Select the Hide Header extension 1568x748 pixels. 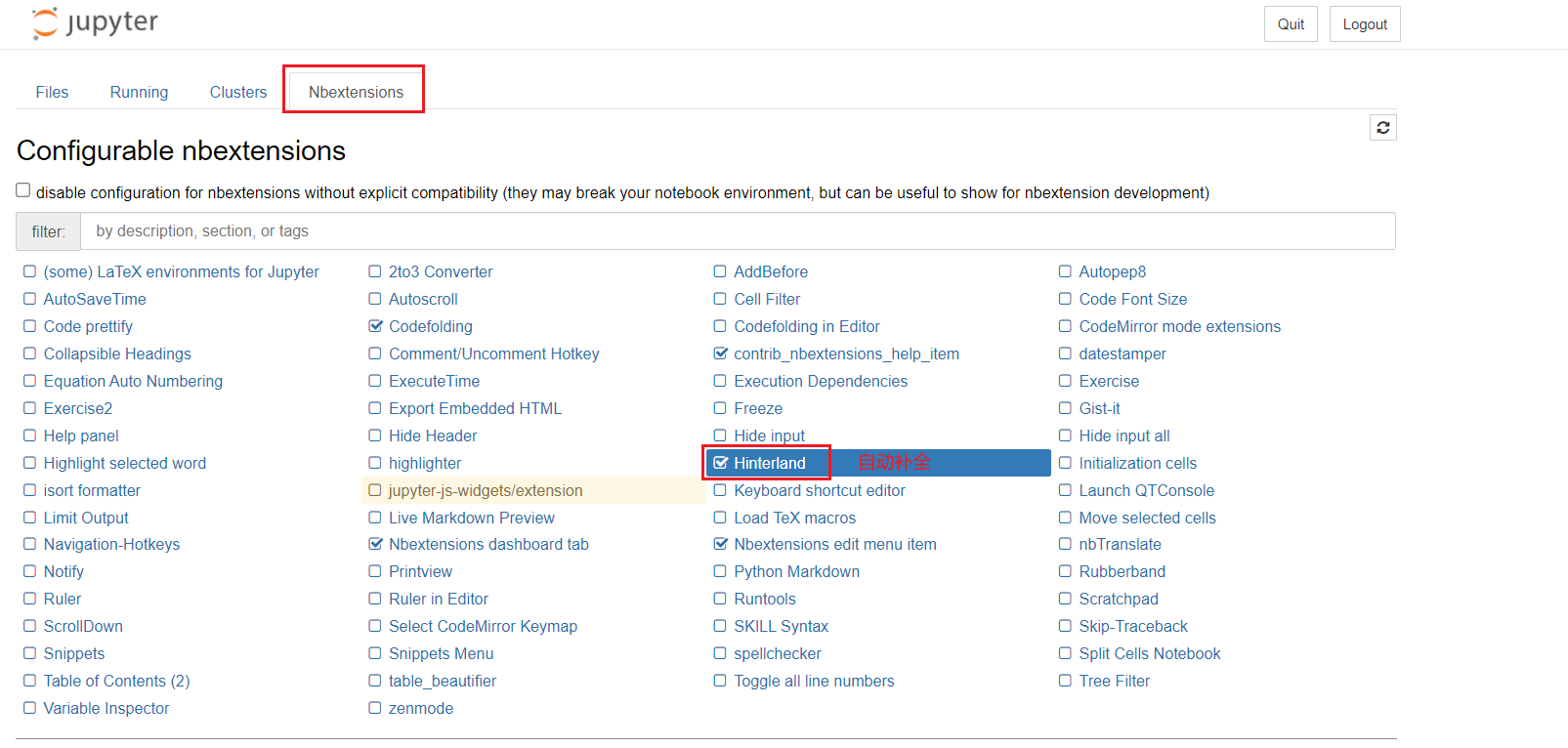(433, 436)
